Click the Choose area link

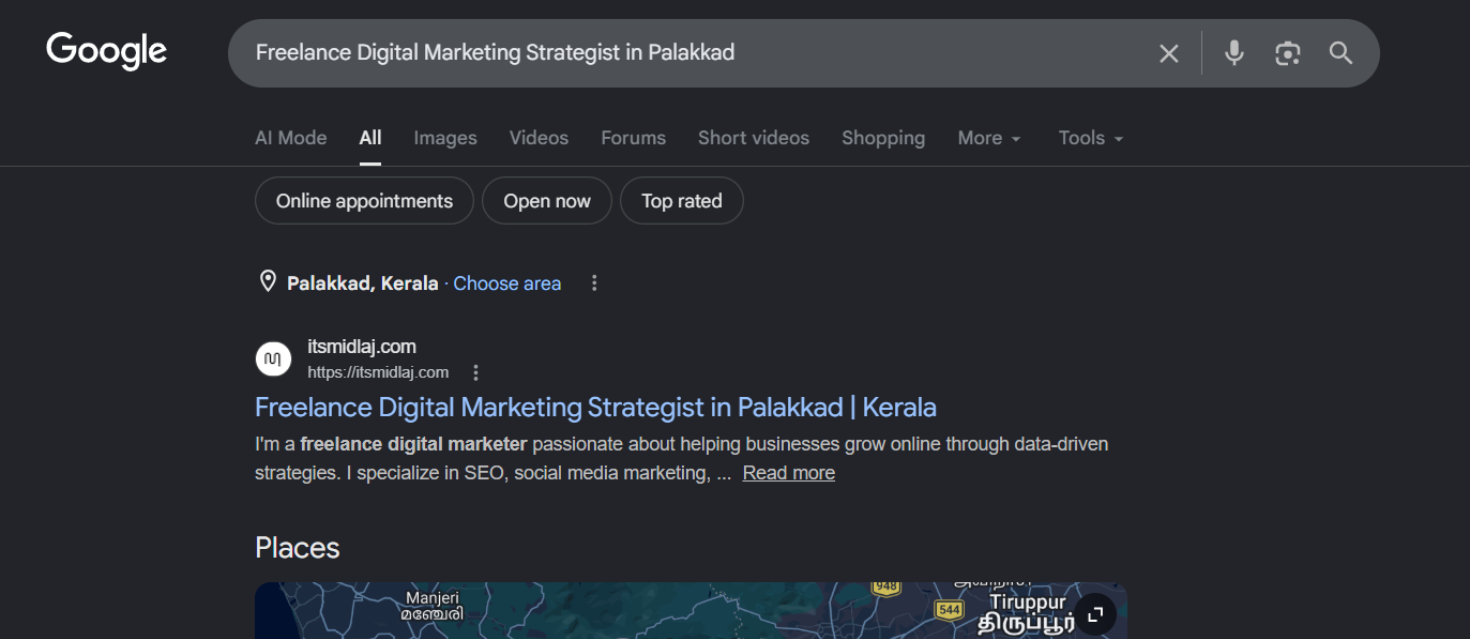pyautogui.click(x=507, y=283)
